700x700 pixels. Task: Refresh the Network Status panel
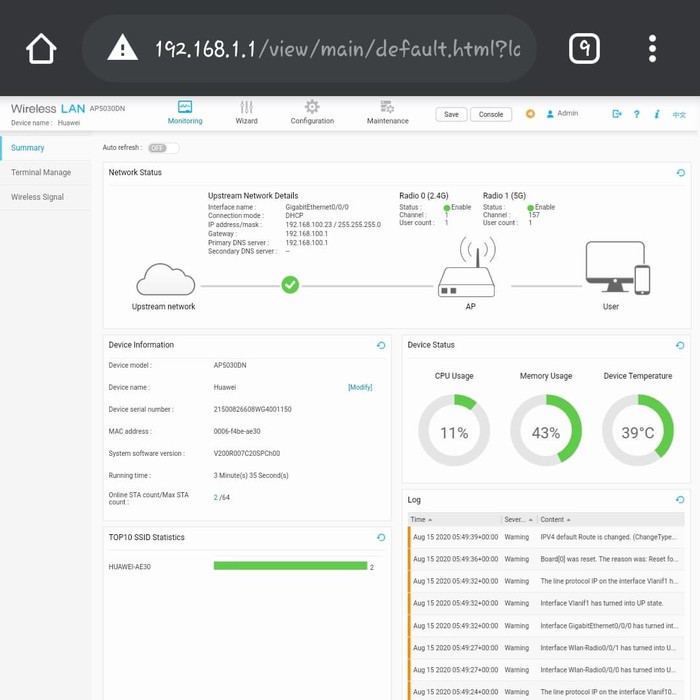pos(681,173)
